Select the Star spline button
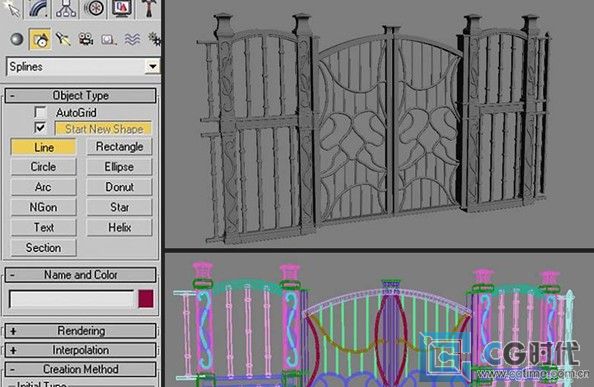Image resolution: width=594 pixels, height=387 pixels. pyautogui.click(x=119, y=208)
